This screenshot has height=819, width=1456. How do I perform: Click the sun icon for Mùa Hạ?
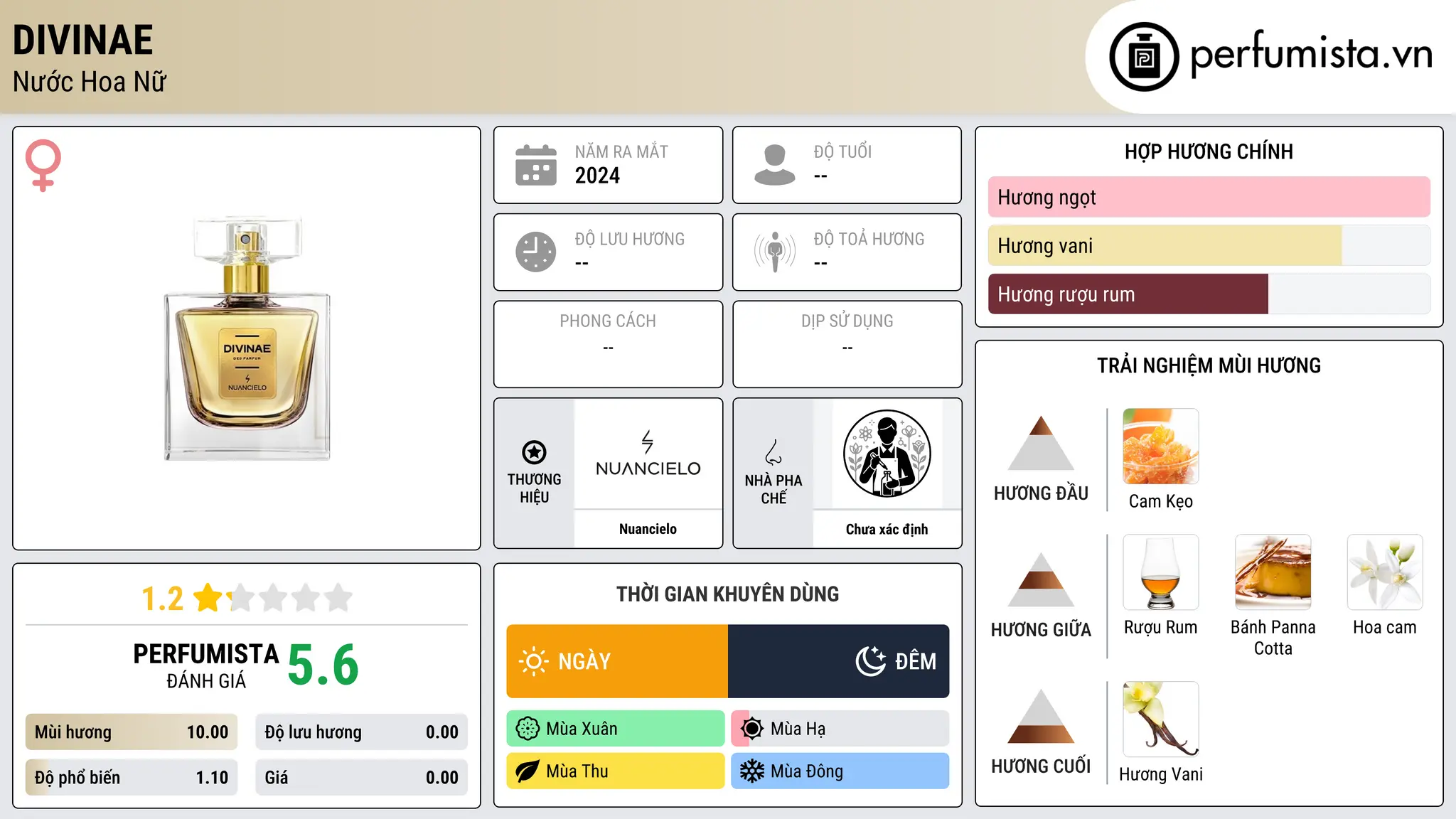tap(752, 729)
